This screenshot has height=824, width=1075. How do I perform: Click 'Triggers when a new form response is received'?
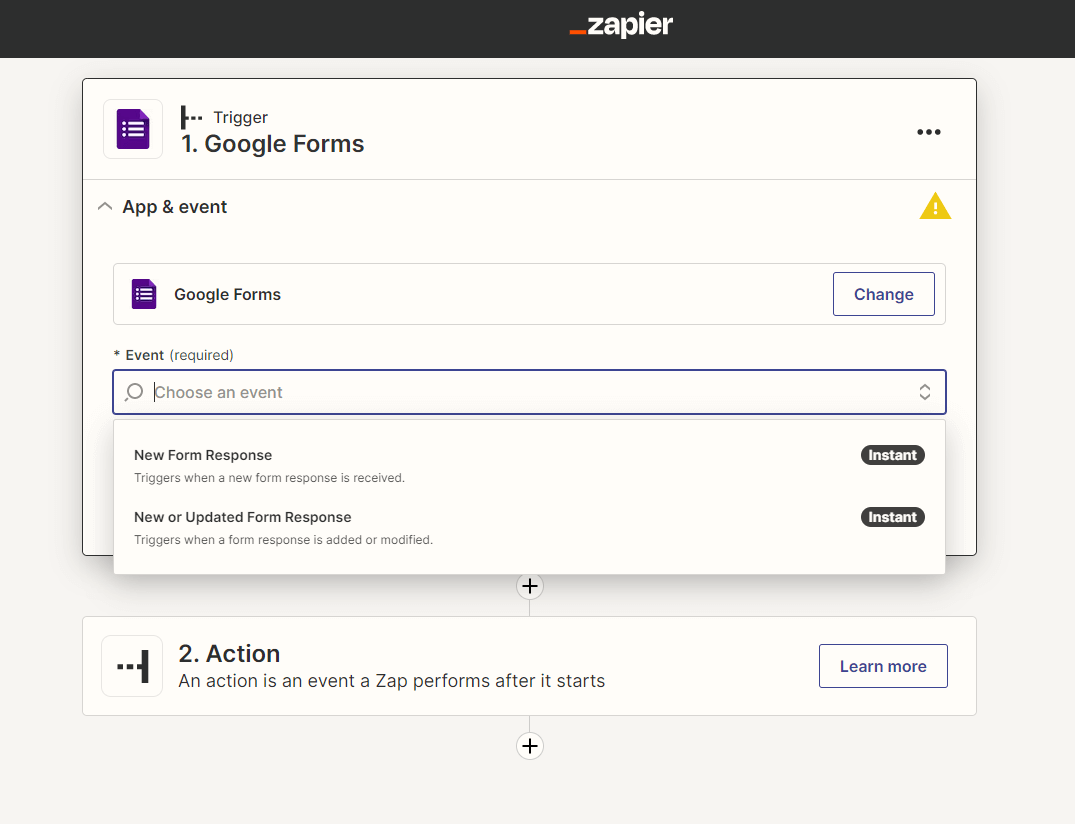click(269, 478)
